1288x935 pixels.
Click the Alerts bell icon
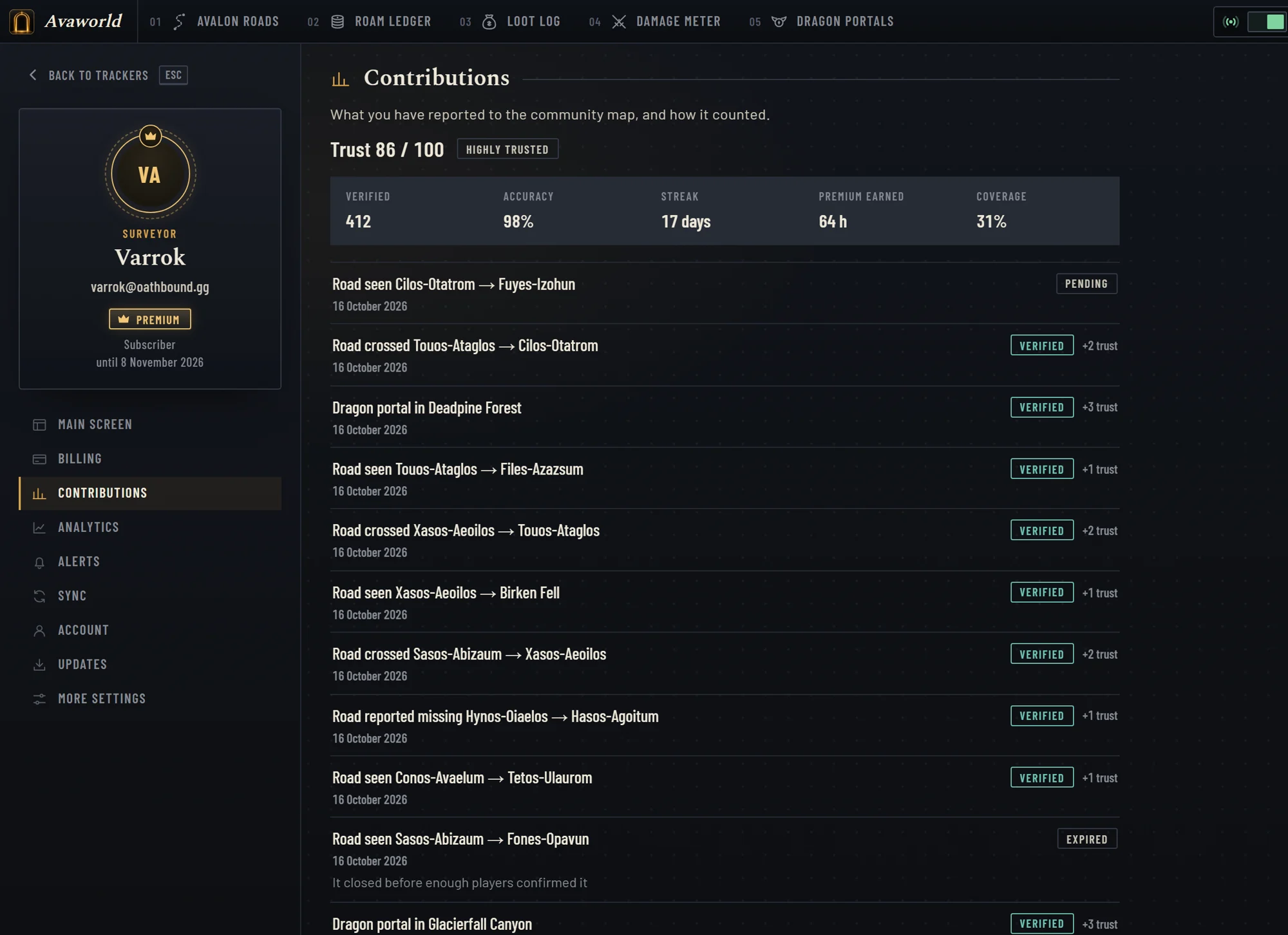point(39,562)
